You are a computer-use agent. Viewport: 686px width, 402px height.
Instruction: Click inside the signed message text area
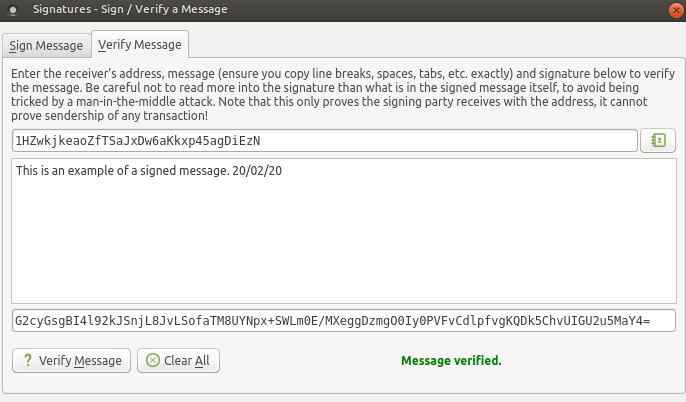pos(344,231)
